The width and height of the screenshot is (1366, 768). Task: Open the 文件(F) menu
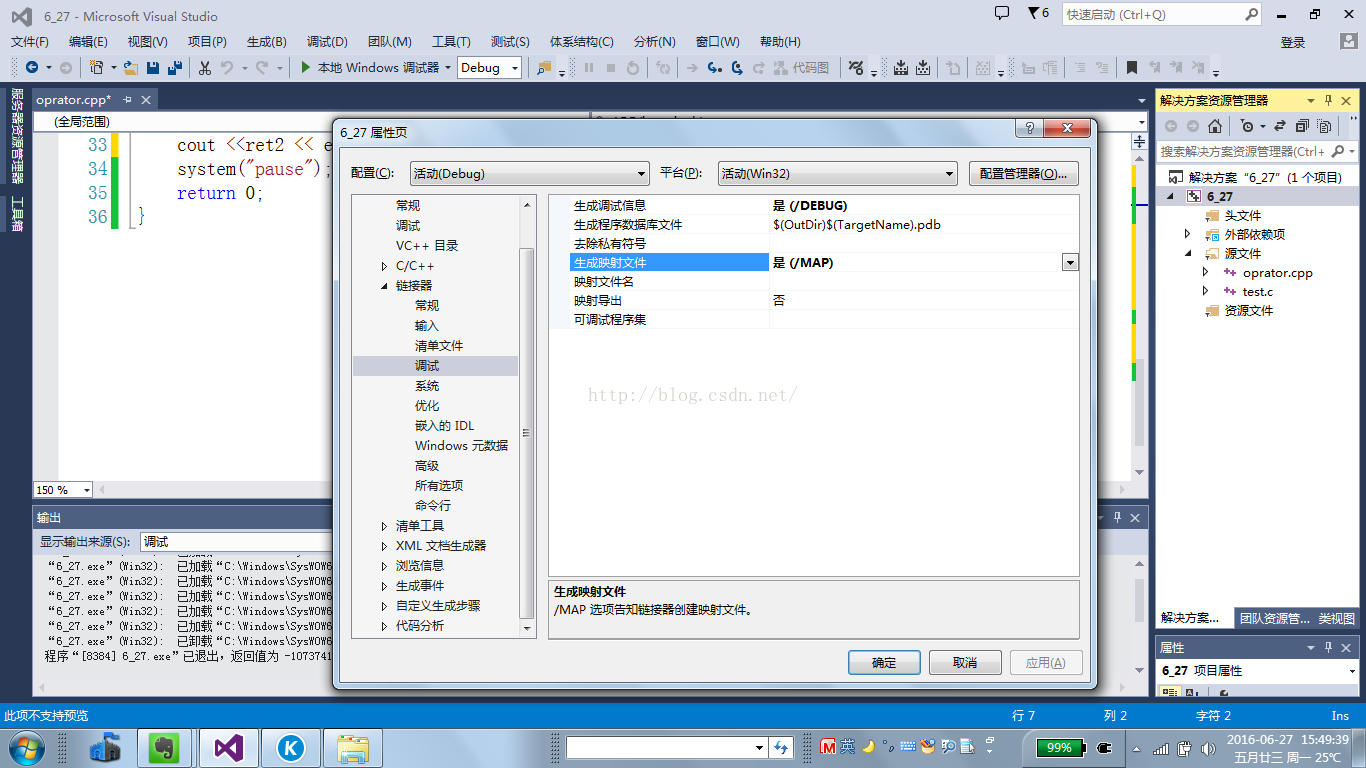[x=30, y=41]
